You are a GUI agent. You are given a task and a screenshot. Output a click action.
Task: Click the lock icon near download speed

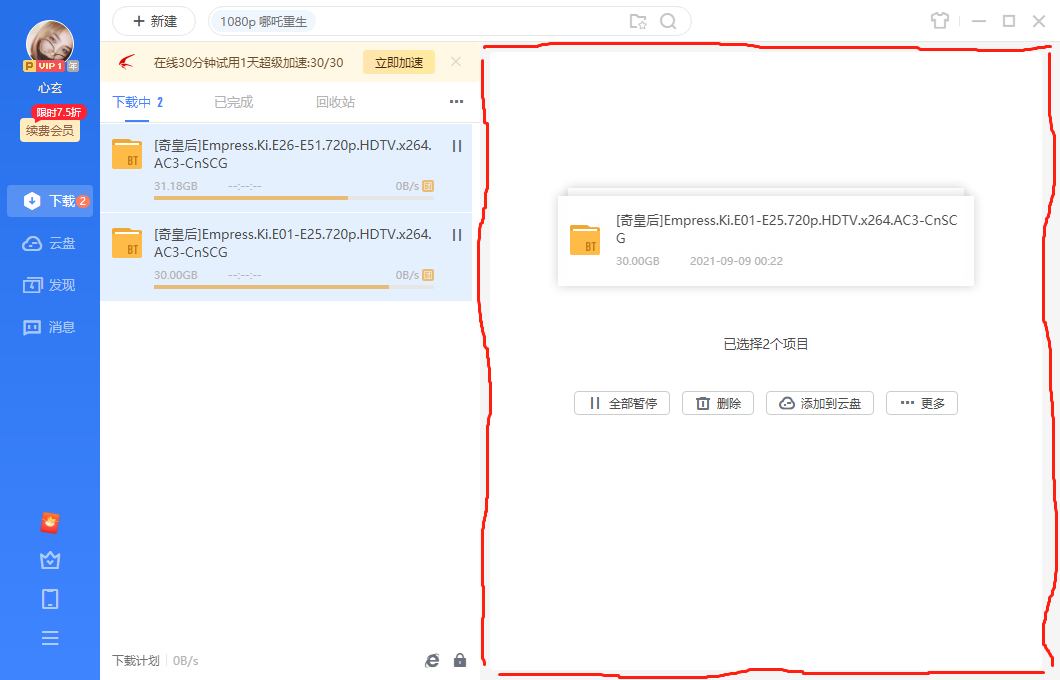(459, 660)
